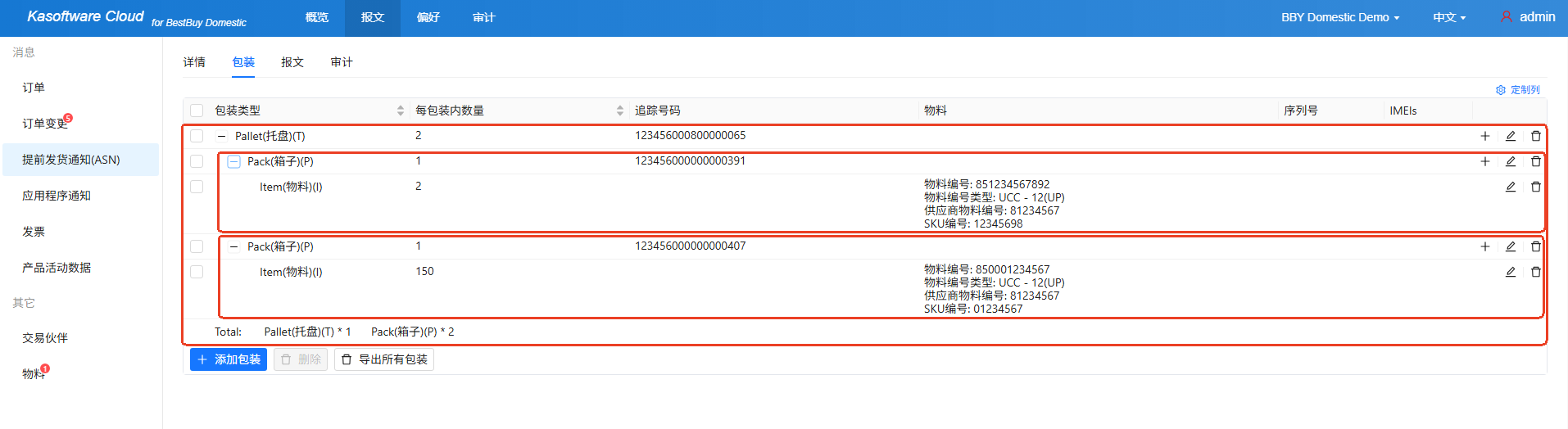Image resolution: width=1568 pixels, height=429 pixels.
Task: Open 产品活动数据 in the sidebar
Action: (80, 268)
